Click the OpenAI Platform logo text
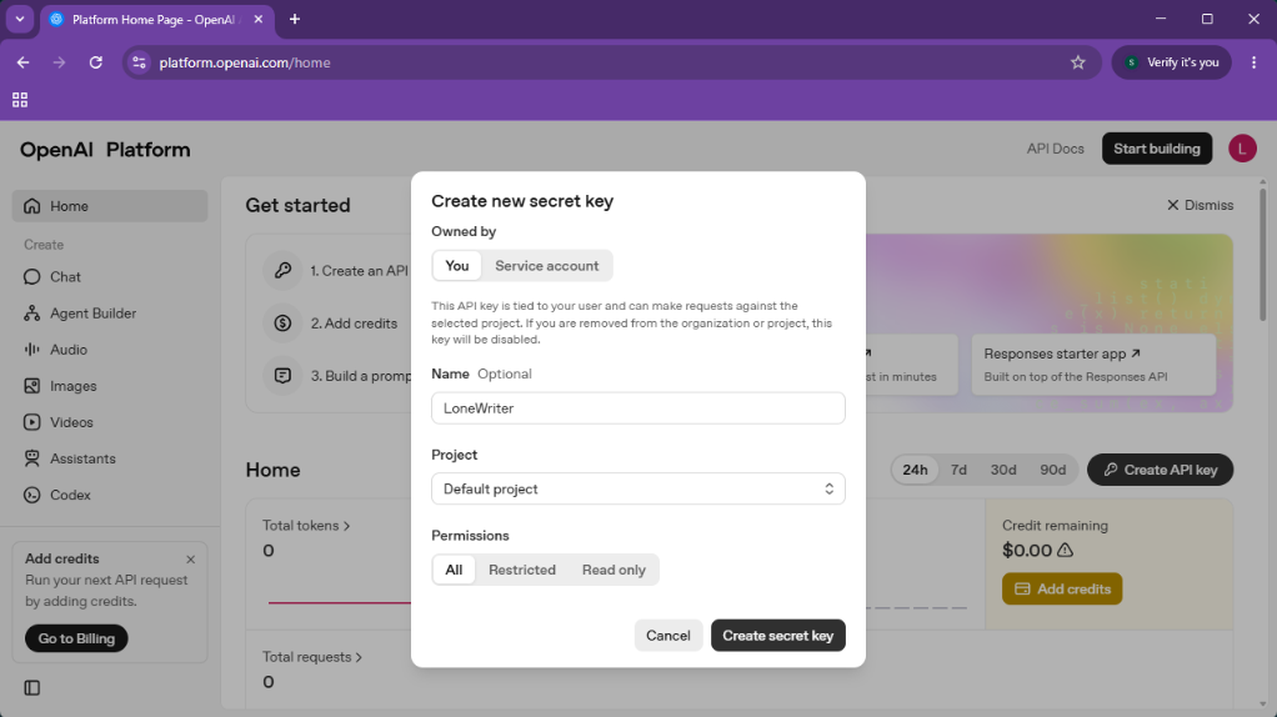 tap(105, 150)
